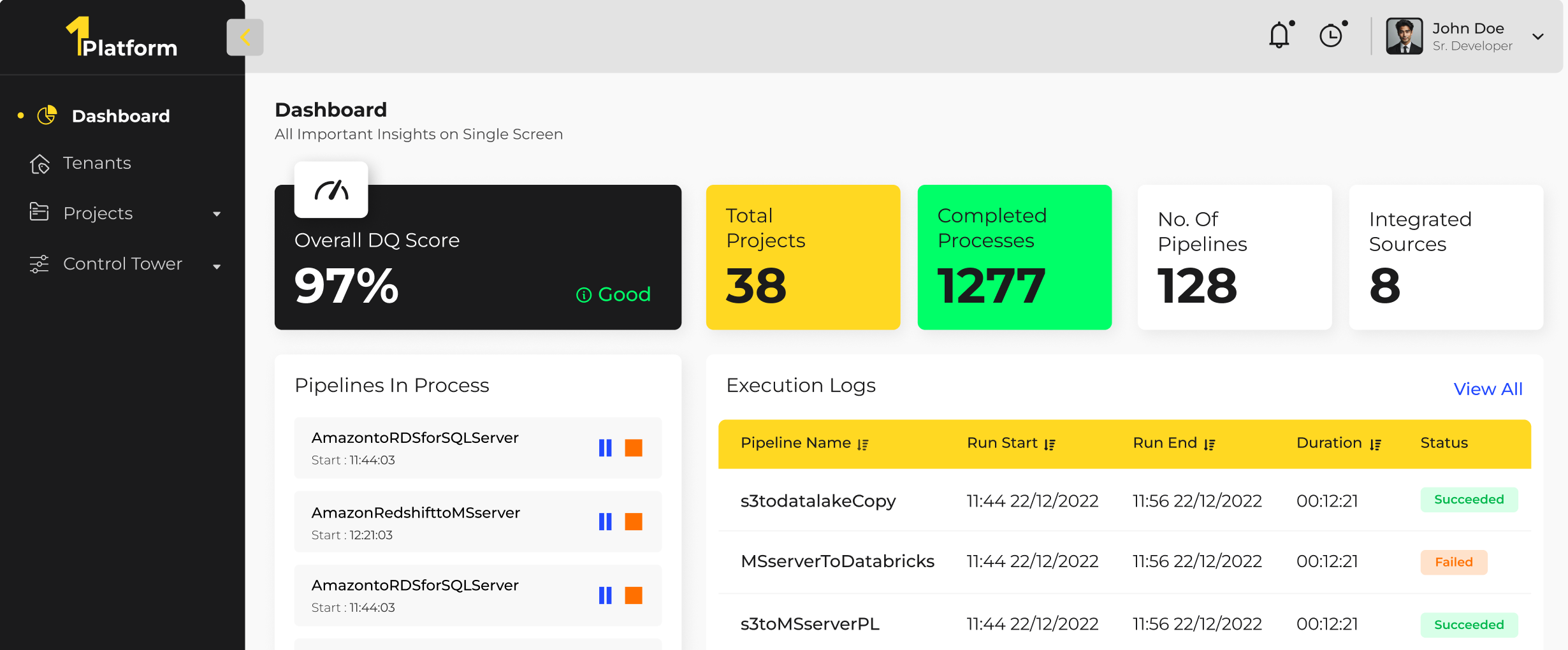The width and height of the screenshot is (1568, 650).
Task: Click the Status column header
Action: [x=1444, y=443]
